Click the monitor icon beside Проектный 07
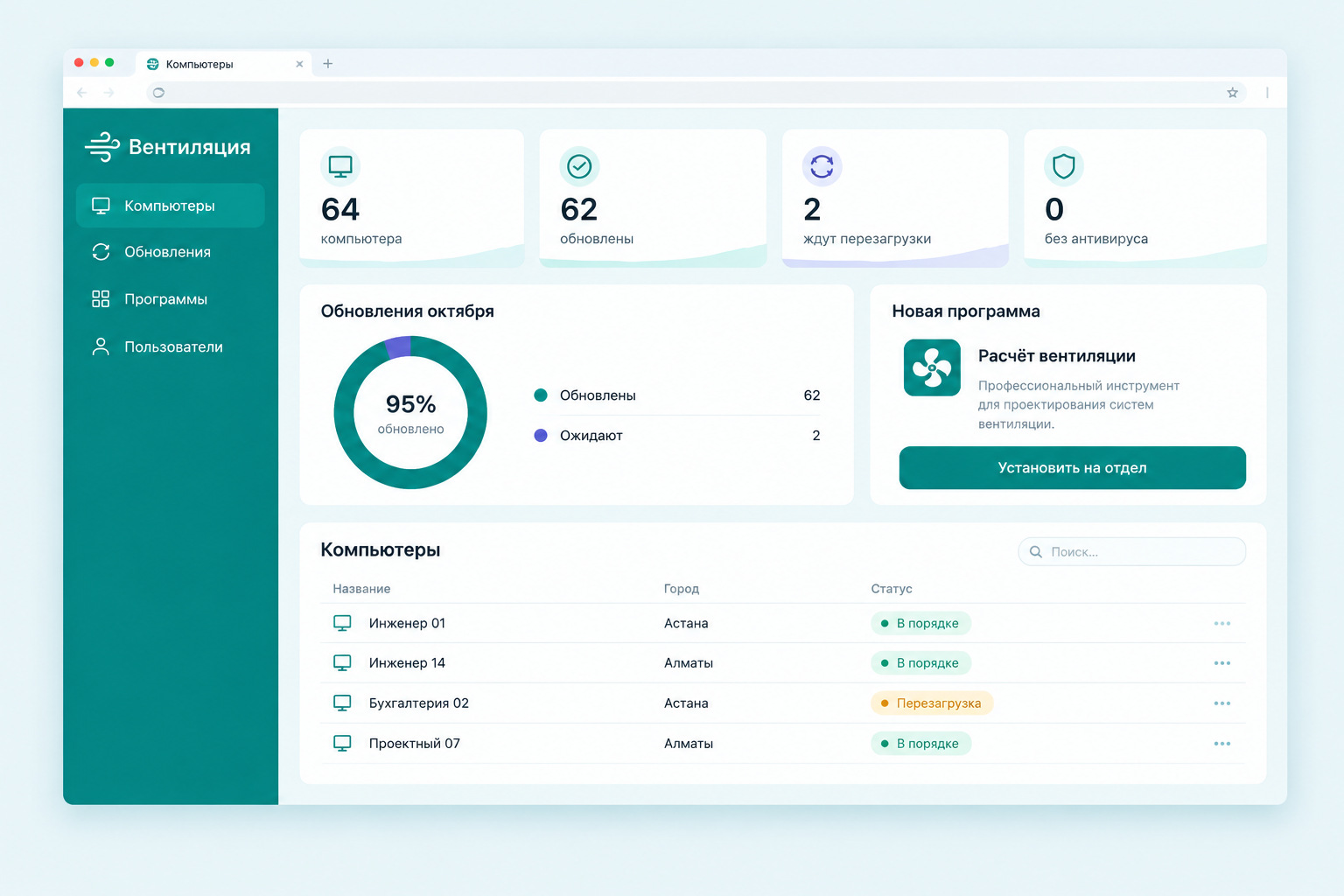This screenshot has width=1344, height=896. point(342,744)
